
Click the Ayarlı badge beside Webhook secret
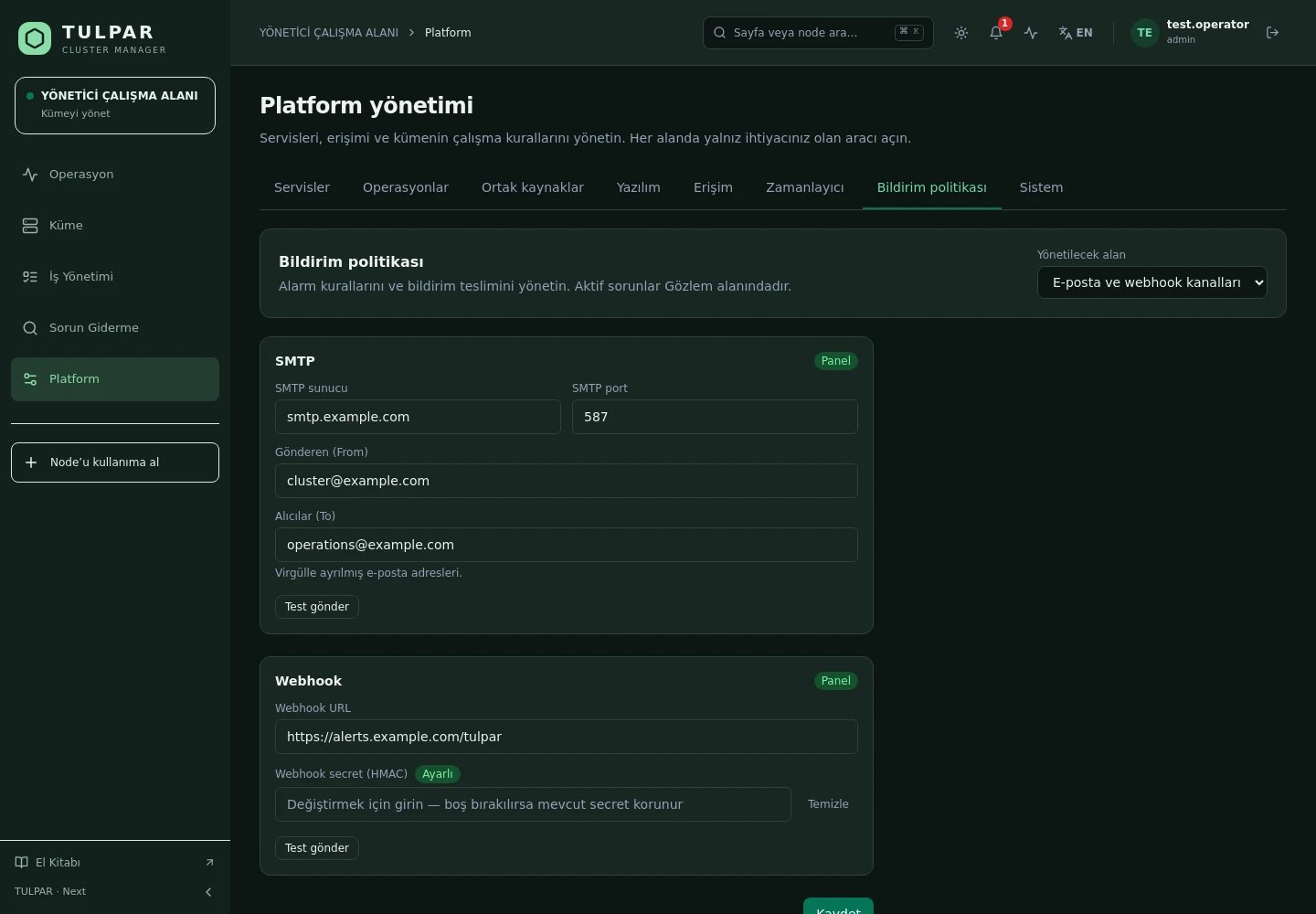coord(438,774)
